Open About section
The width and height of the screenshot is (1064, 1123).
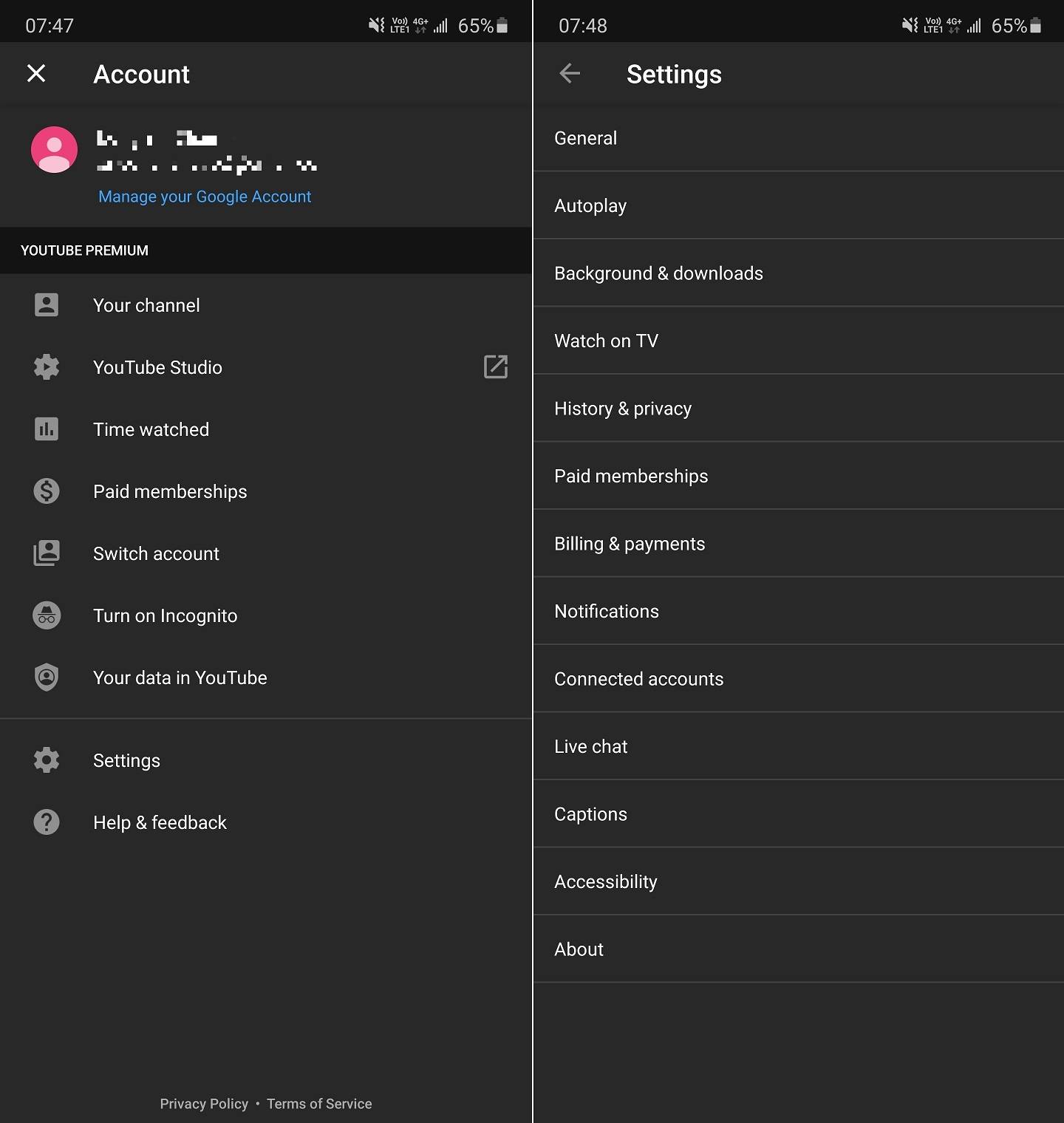(799, 949)
